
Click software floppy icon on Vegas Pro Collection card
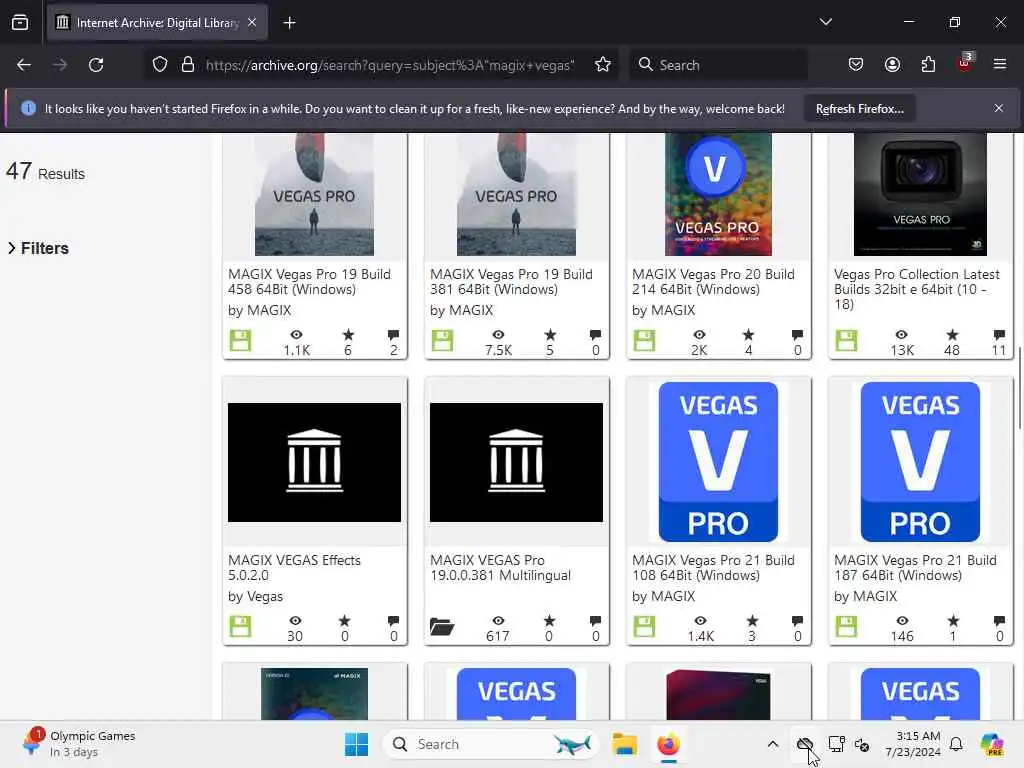(846, 340)
